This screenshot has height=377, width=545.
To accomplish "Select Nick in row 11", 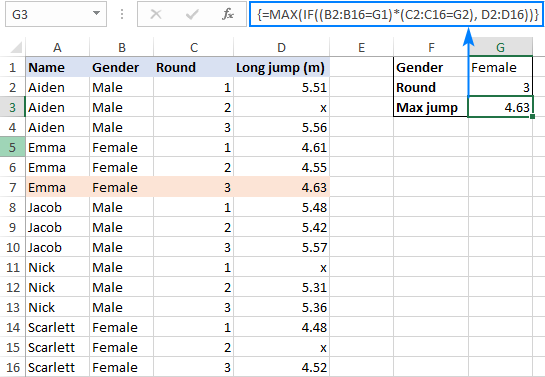I will 57,267.
